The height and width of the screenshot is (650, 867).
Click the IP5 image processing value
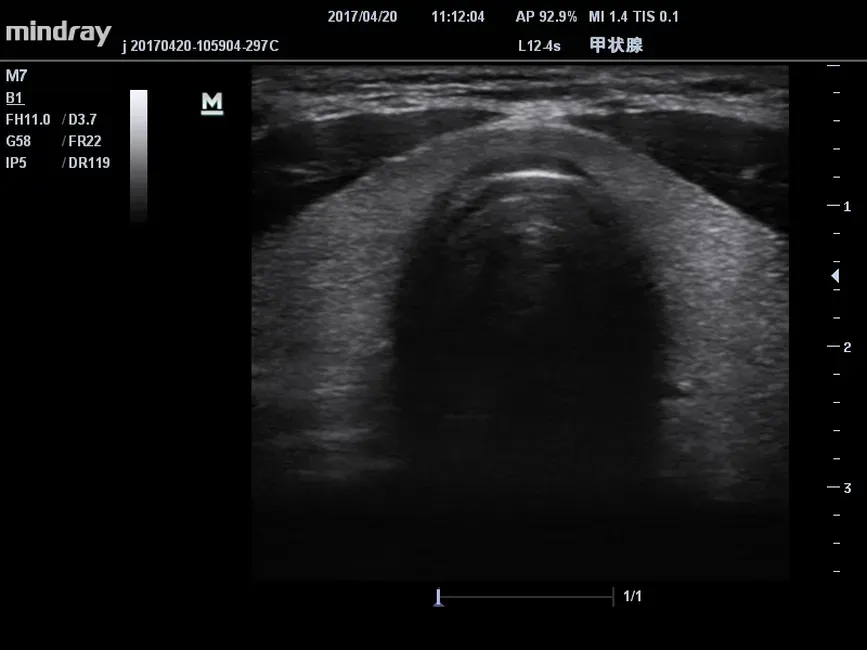tap(16, 163)
